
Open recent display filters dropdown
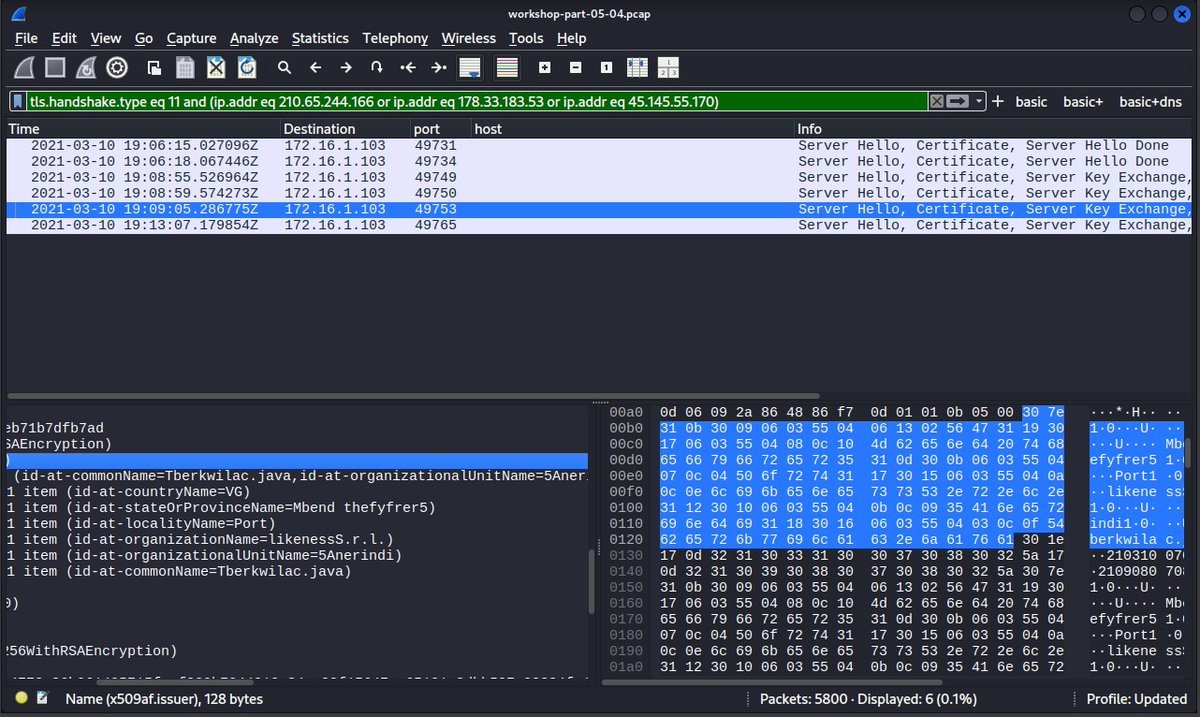980,101
